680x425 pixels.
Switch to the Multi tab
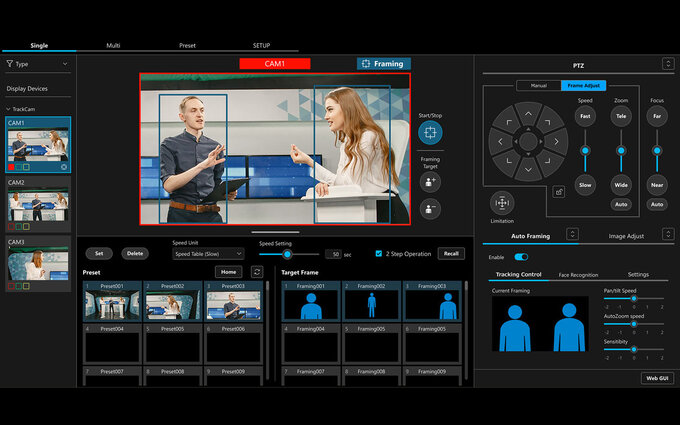pos(113,45)
